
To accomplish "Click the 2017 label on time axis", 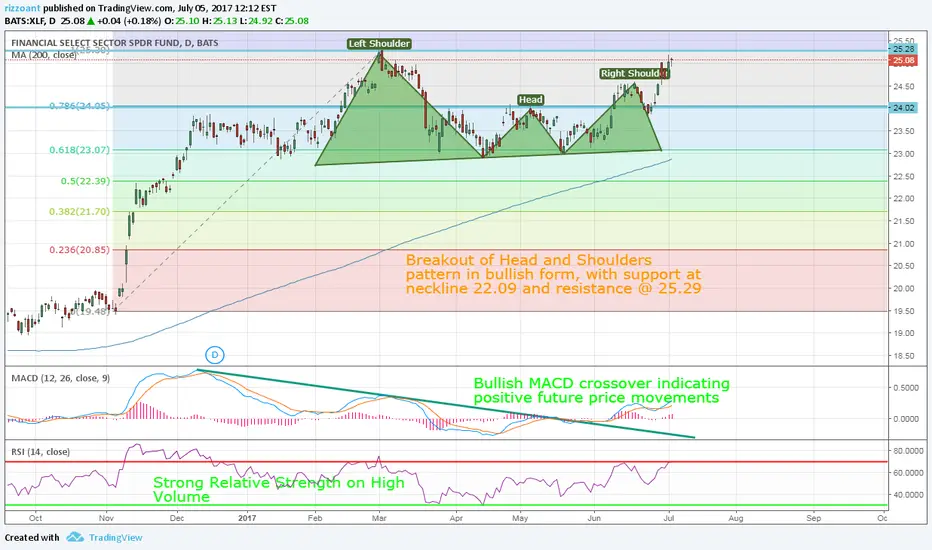I will click(x=247, y=518).
